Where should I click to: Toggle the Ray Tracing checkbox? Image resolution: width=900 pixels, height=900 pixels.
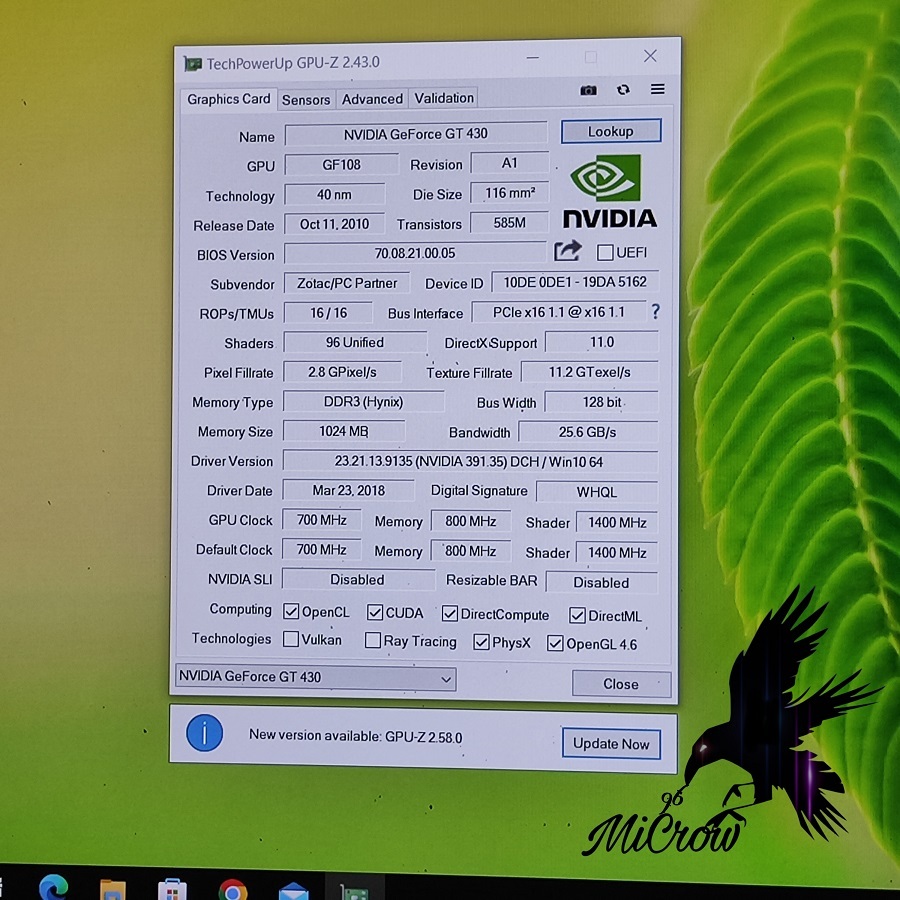click(373, 641)
